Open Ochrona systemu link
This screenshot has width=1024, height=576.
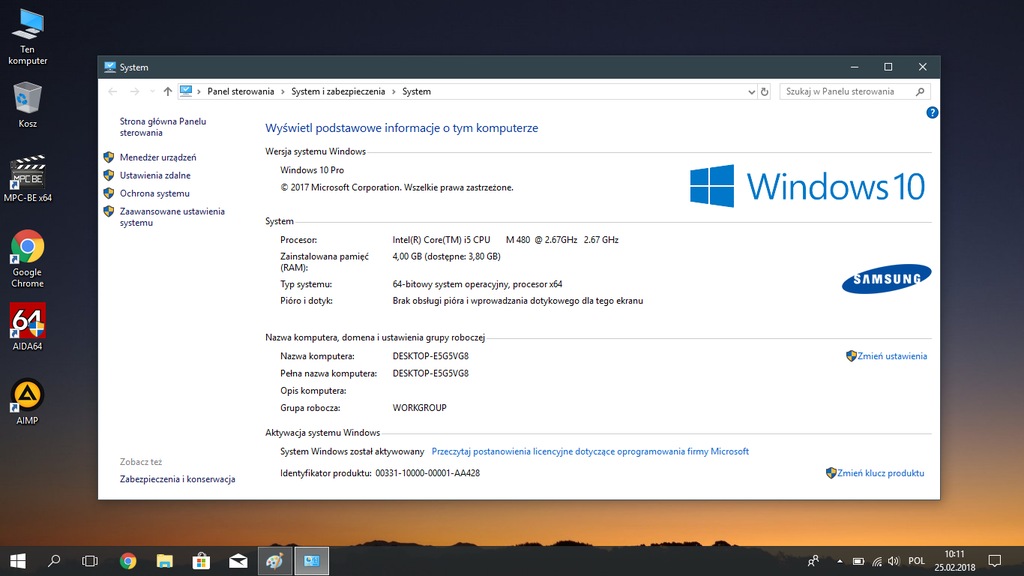tap(155, 193)
